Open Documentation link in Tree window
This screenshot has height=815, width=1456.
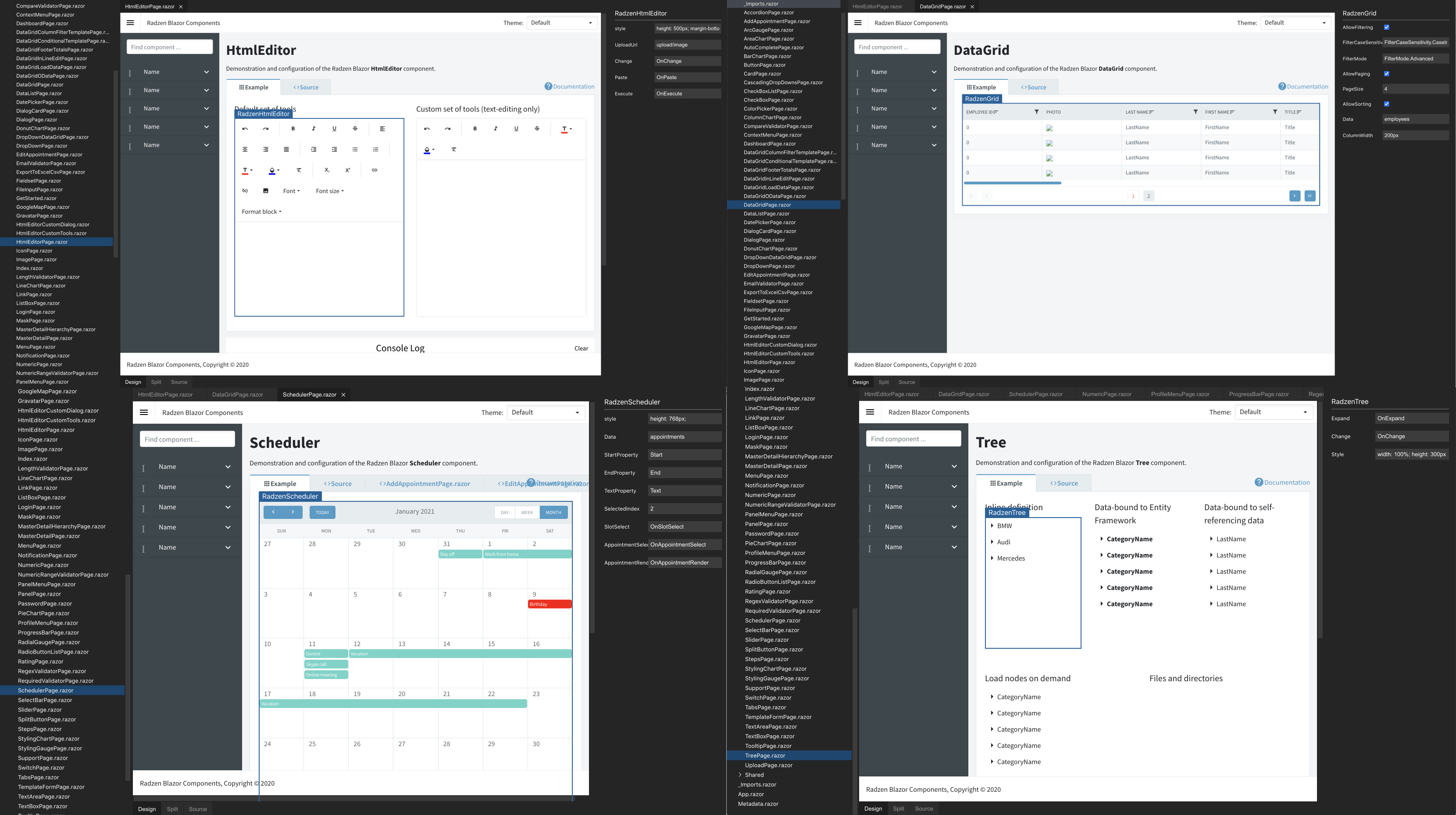pos(1282,482)
